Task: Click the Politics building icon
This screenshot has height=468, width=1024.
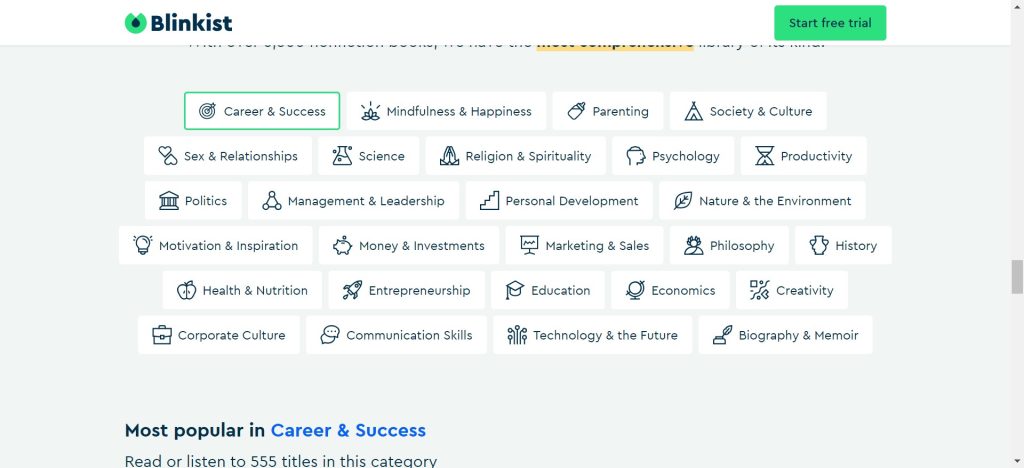Action: click(169, 201)
